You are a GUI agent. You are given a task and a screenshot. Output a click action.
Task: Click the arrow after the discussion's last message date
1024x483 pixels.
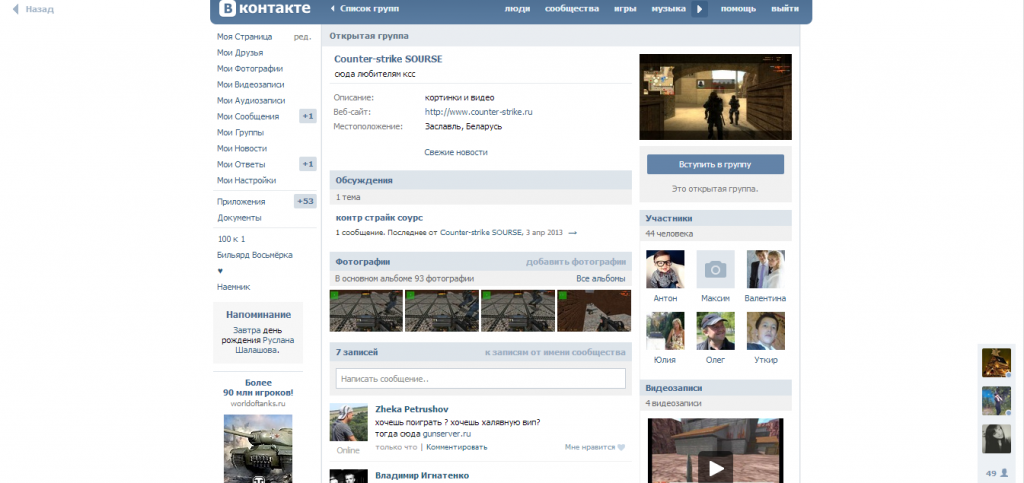tap(573, 233)
